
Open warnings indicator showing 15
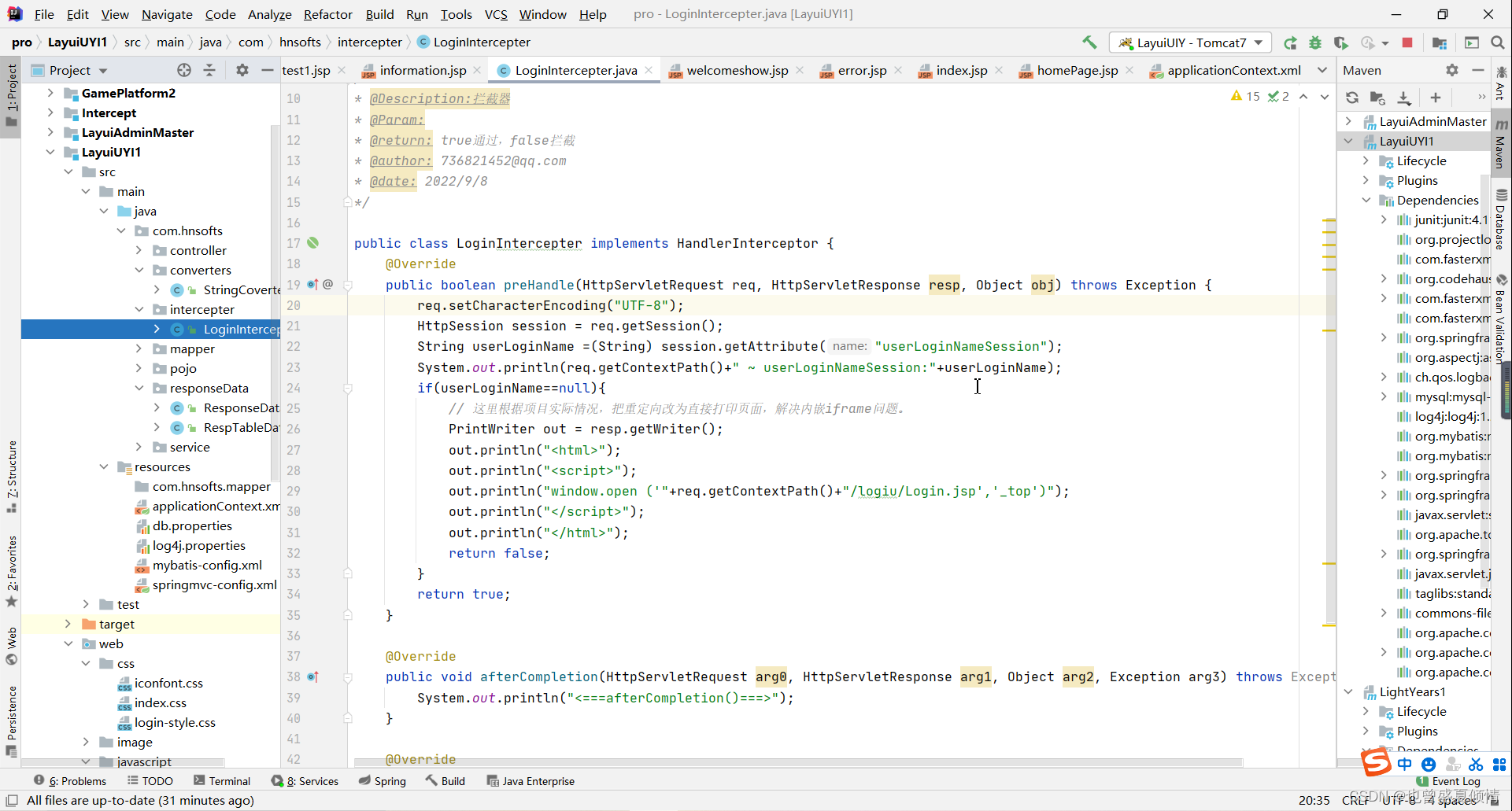(x=1245, y=96)
